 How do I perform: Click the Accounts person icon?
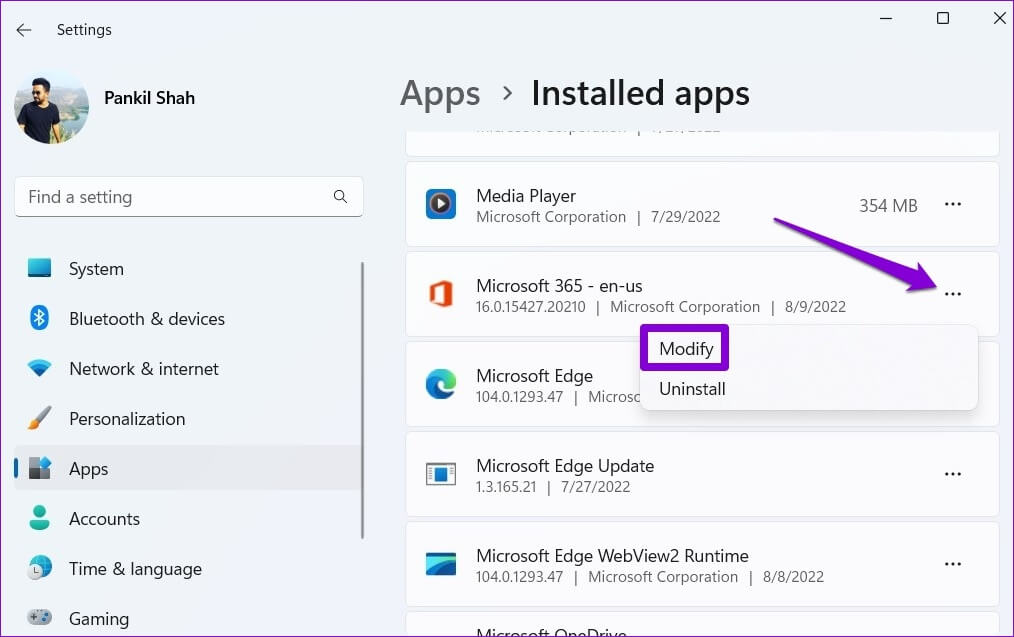(39, 518)
